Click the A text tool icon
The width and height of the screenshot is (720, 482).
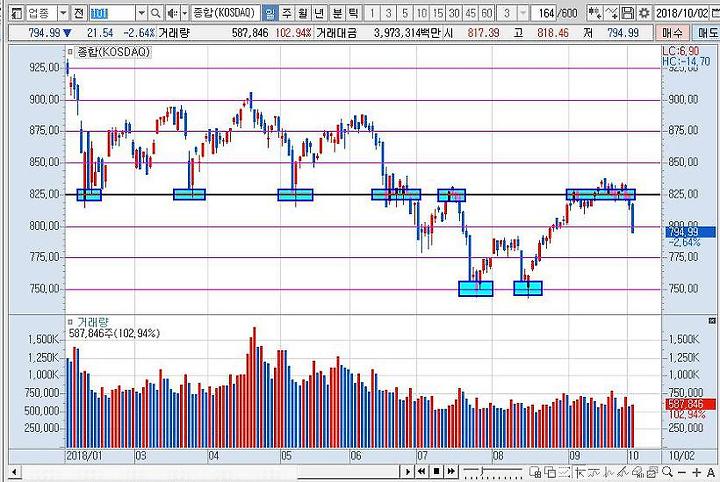(711, 472)
